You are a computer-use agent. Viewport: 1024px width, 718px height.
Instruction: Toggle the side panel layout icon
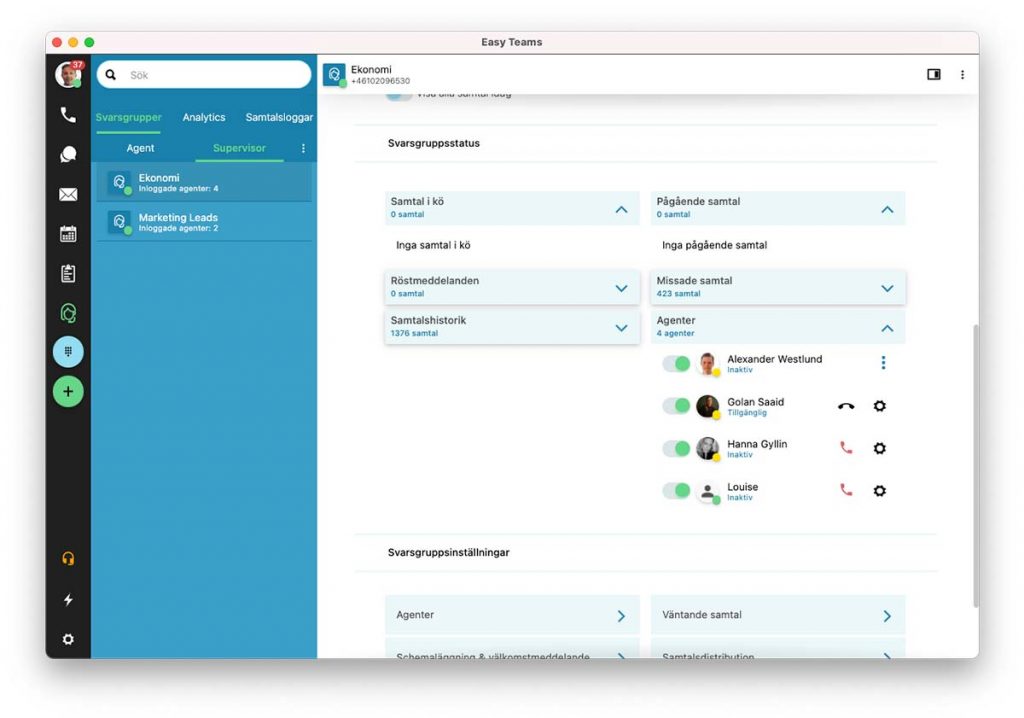[934, 74]
